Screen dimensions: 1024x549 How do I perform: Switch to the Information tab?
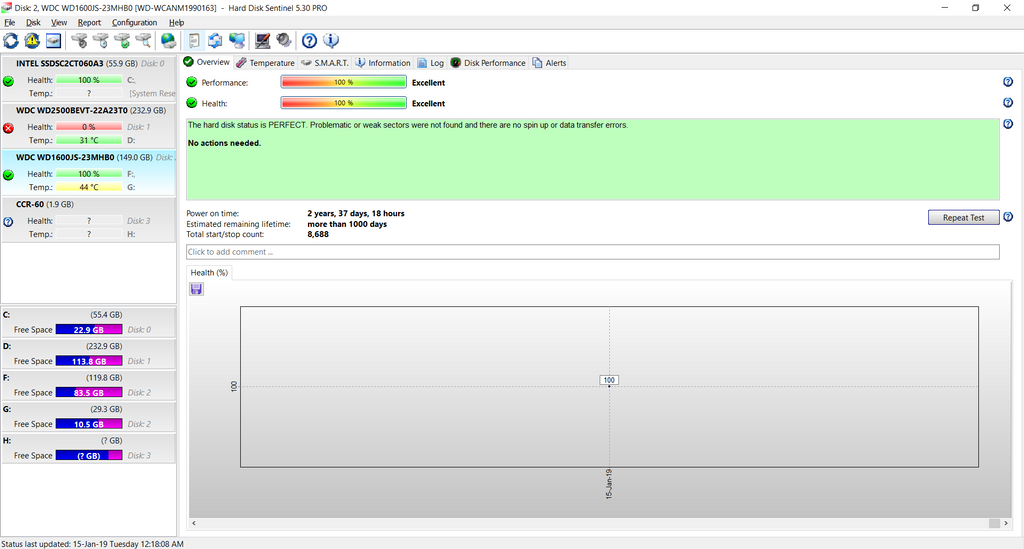click(x=383, y=63)
